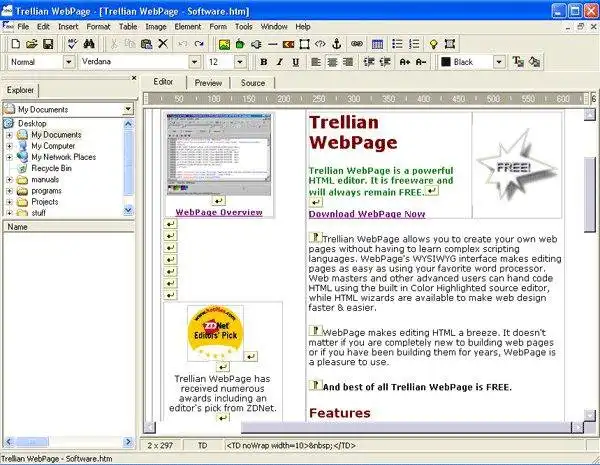Open a file with the folder icon

tap(32, 44)
